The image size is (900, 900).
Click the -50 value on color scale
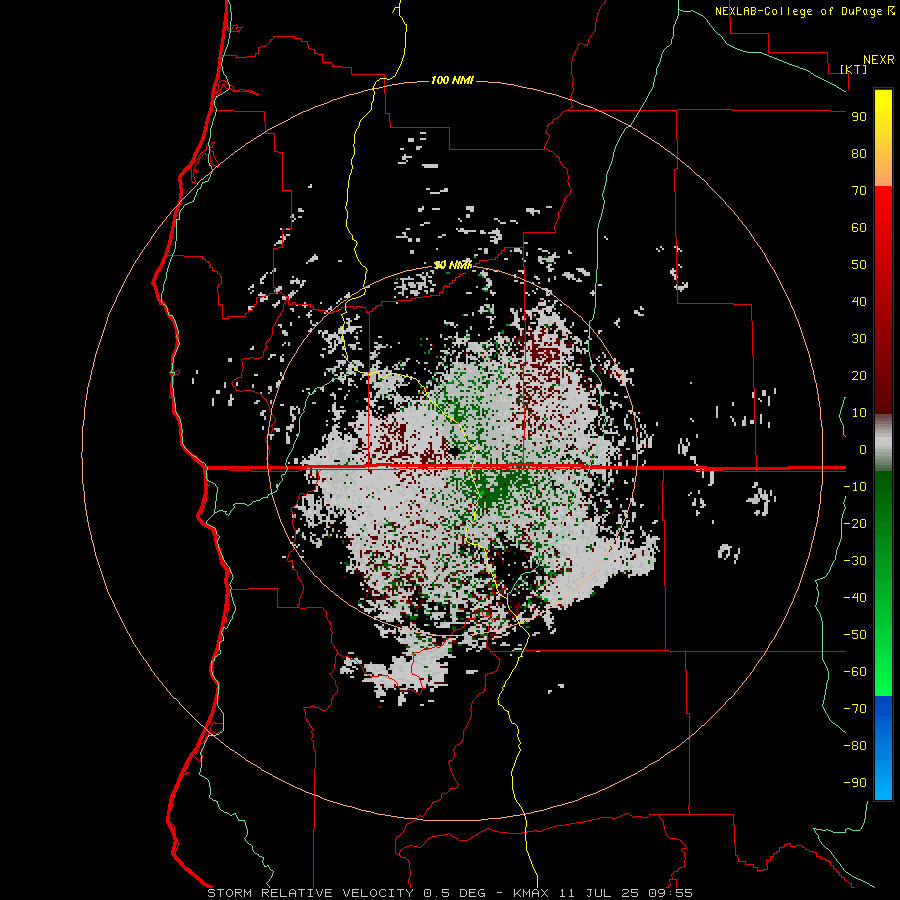click(855, 635)
